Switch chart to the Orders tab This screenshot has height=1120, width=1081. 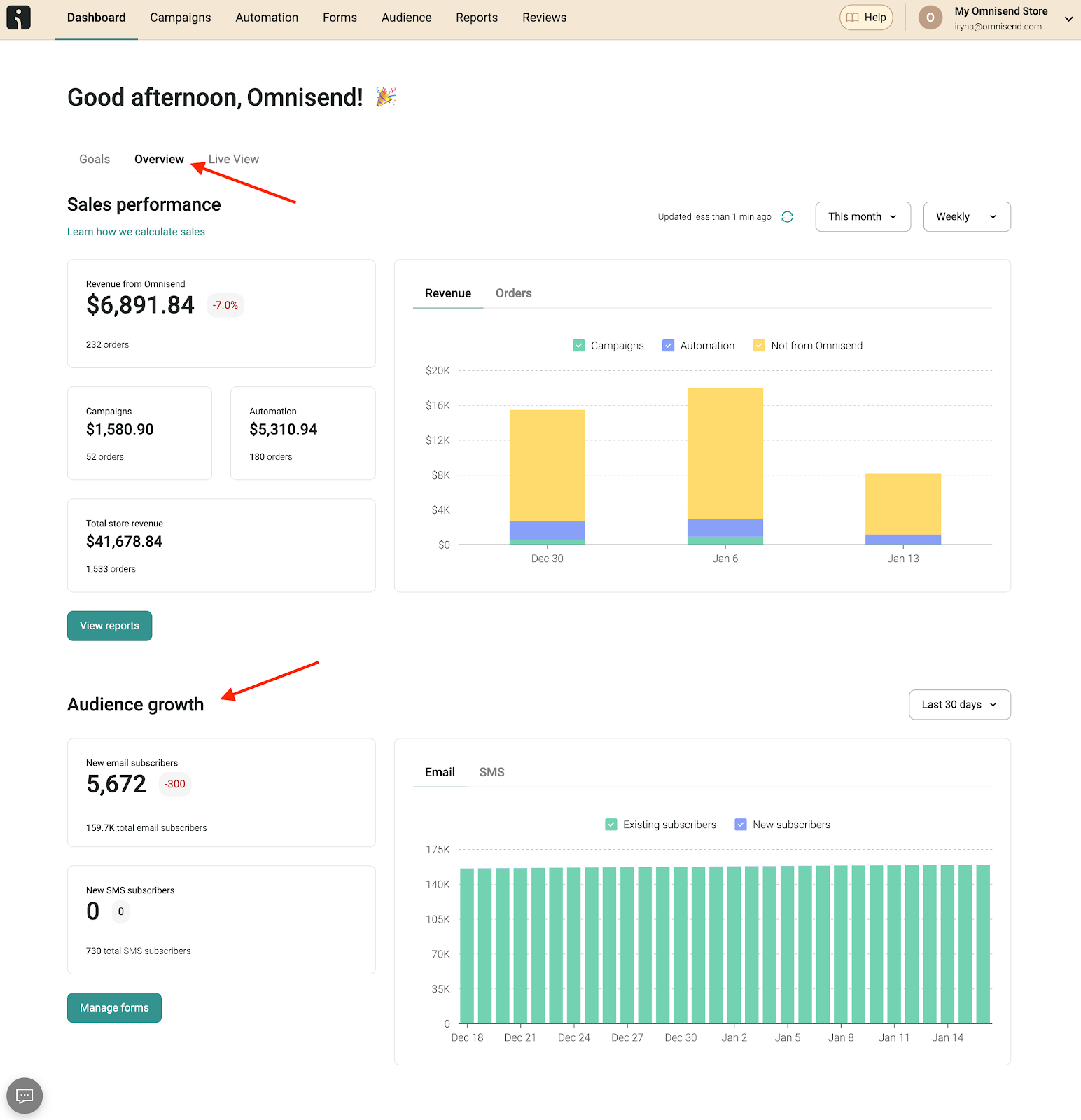[514, 294]
